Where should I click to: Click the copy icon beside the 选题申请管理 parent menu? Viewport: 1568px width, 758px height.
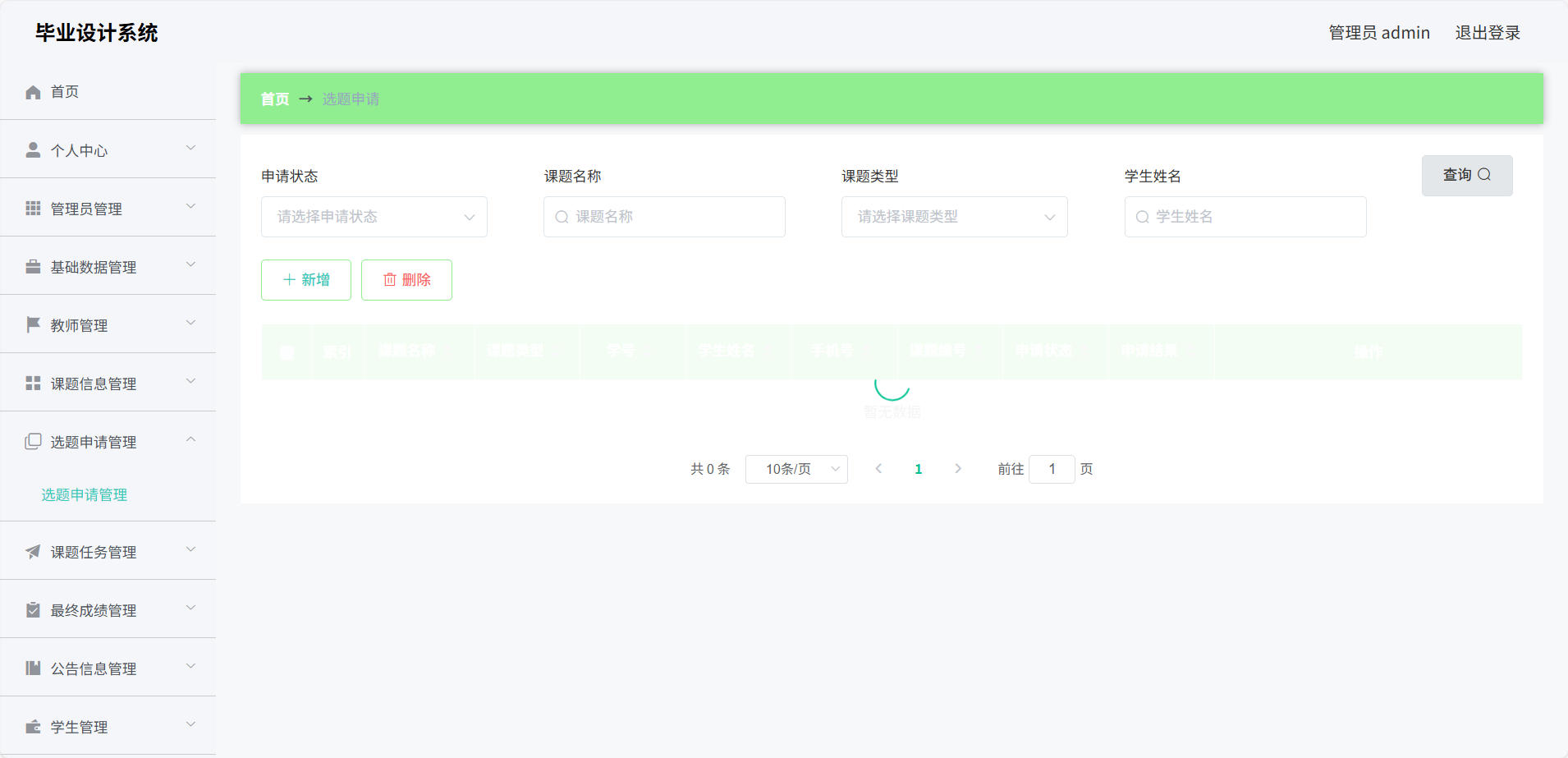click(33, 442)
